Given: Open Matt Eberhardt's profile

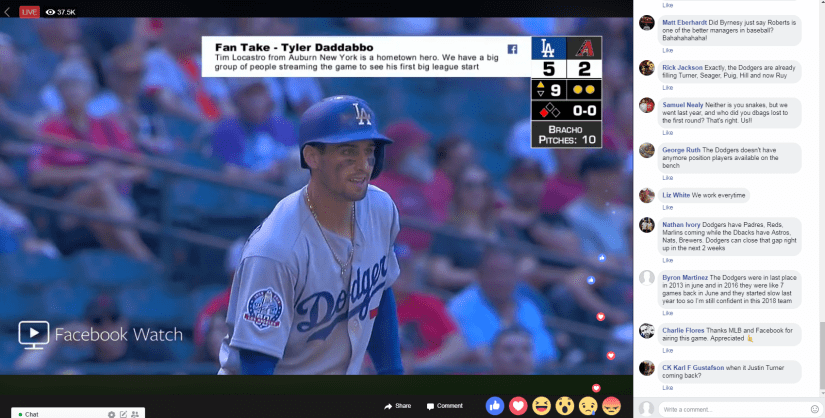Looking at the screenshot, I should click(685, 23).
